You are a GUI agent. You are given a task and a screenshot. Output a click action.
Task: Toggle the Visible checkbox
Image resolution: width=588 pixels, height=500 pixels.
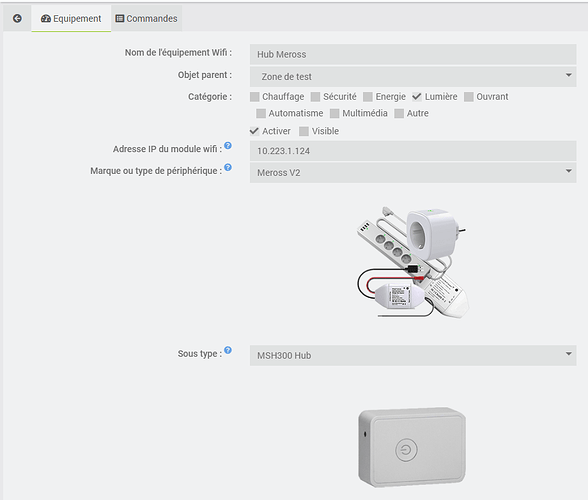[x=304, y=131]
